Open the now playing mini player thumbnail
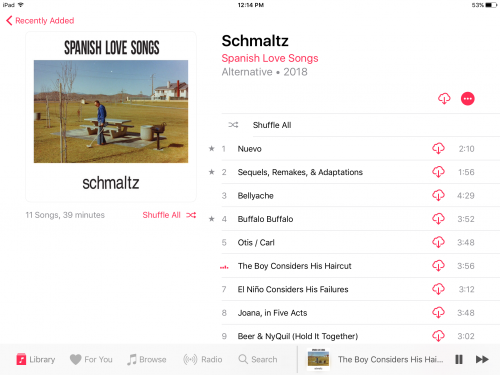Viewport: 500px width, 375px height. tap(318, 359)
